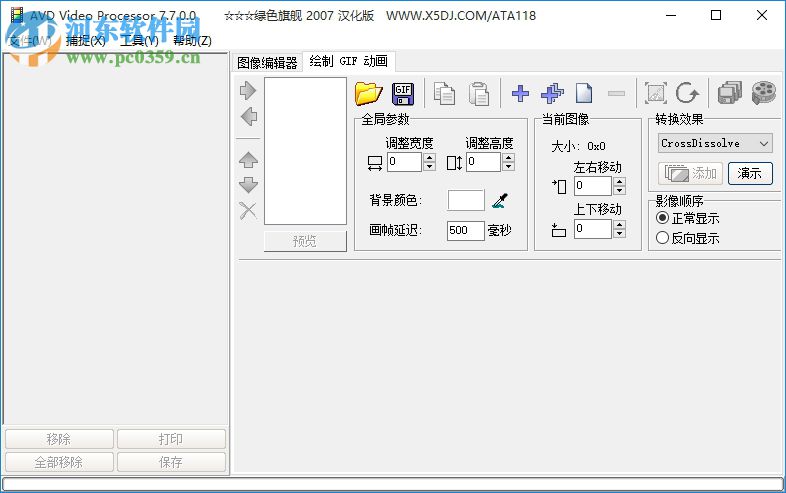Increase 调整宽度 value with up spinner
The width and height of the screenshot is (786, 493).
click(430, 157)
